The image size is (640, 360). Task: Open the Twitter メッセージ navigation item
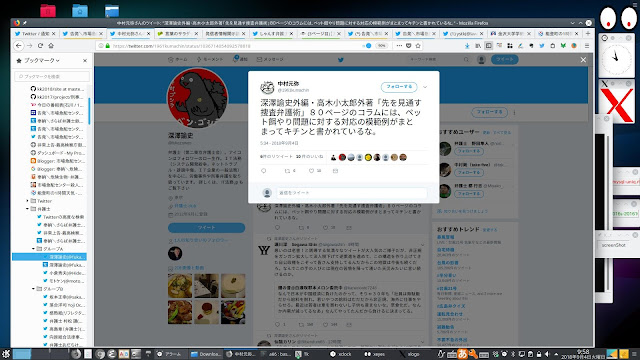tap(270, 60)
